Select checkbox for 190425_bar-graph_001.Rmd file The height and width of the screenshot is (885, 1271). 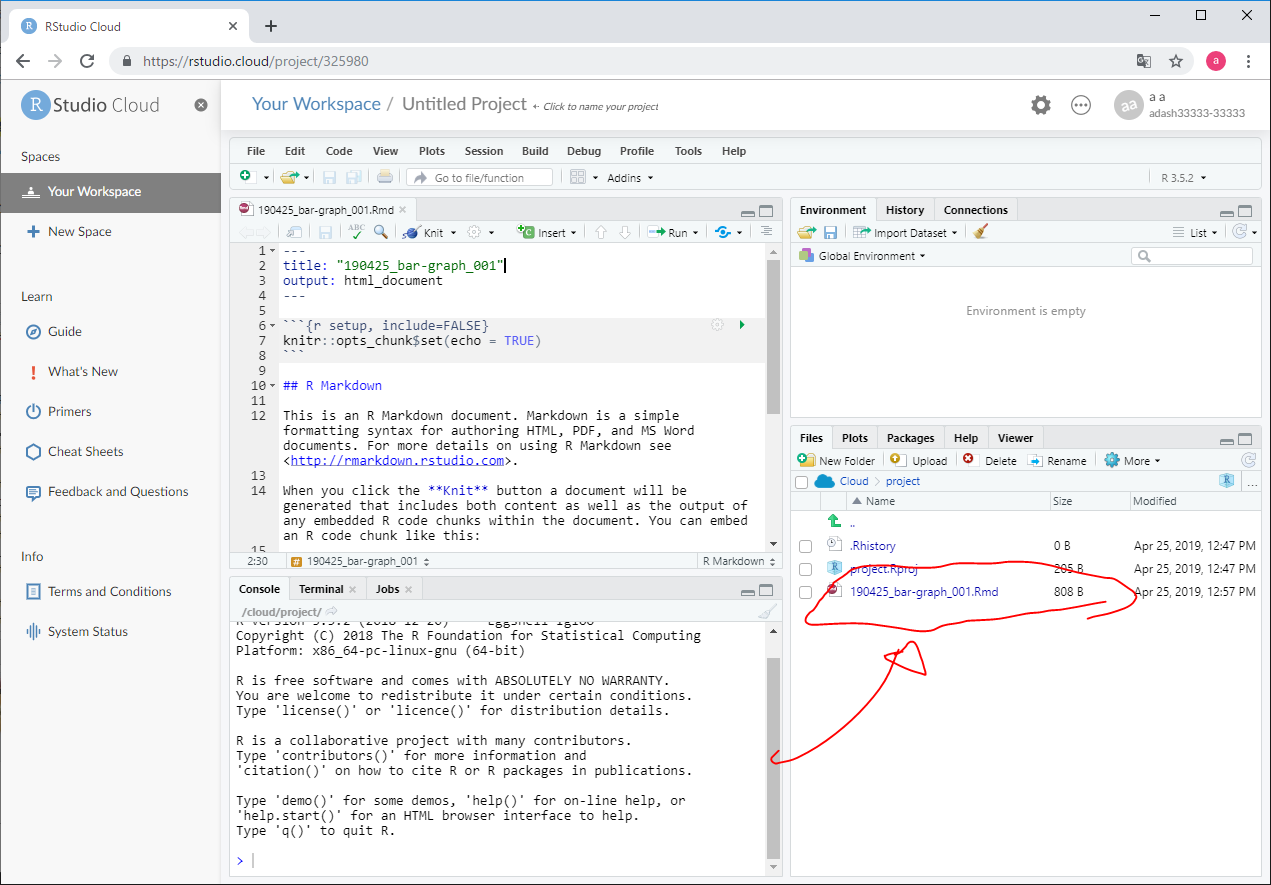click(x=805, y=592)
